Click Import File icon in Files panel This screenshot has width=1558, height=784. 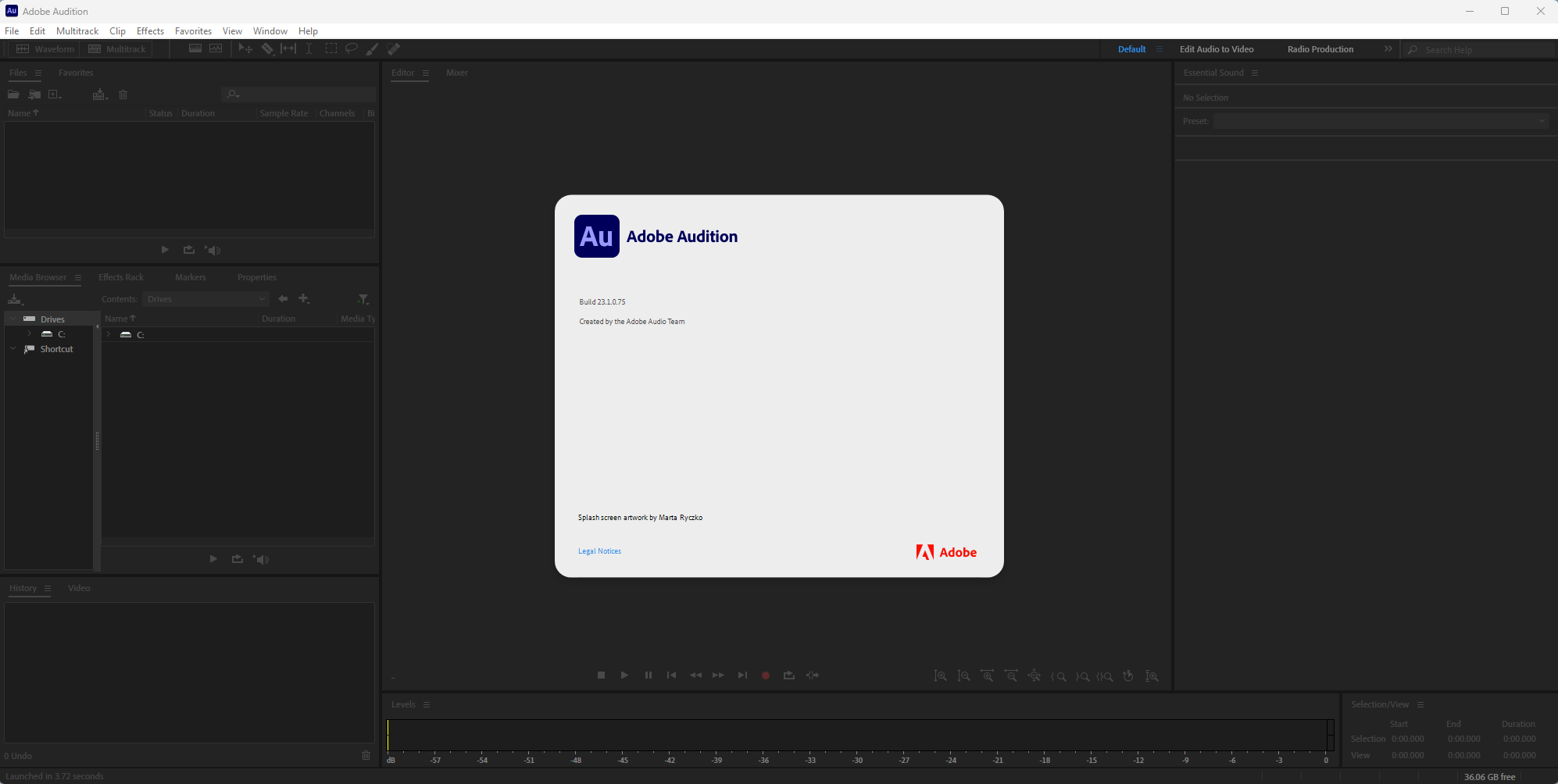34,94
